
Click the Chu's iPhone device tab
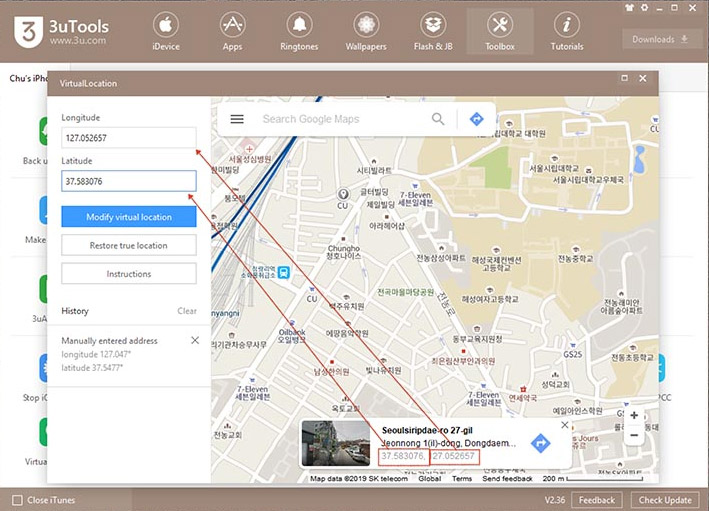coord(28,78)
